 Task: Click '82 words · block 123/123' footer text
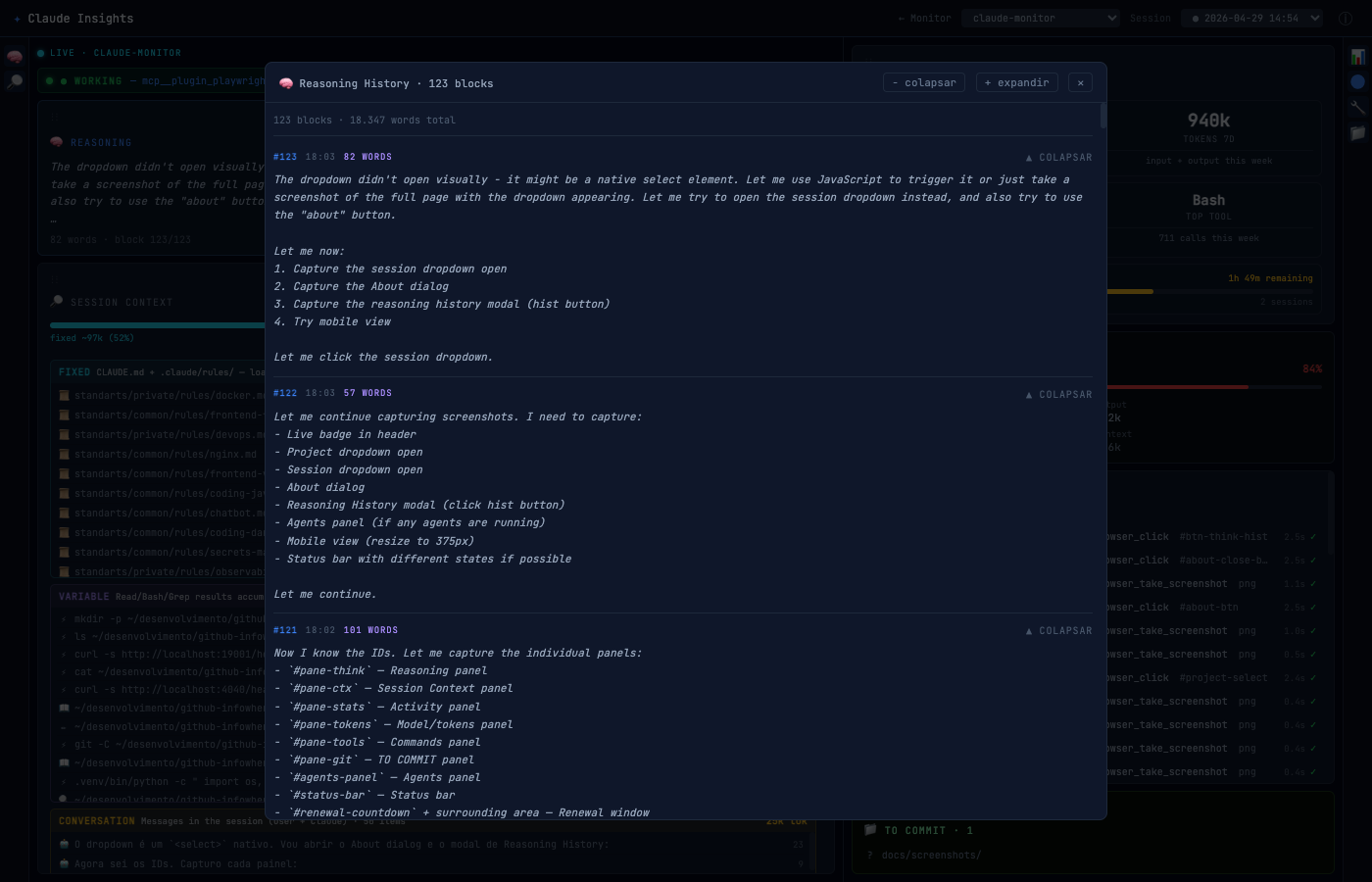click(x=121, y=240)
